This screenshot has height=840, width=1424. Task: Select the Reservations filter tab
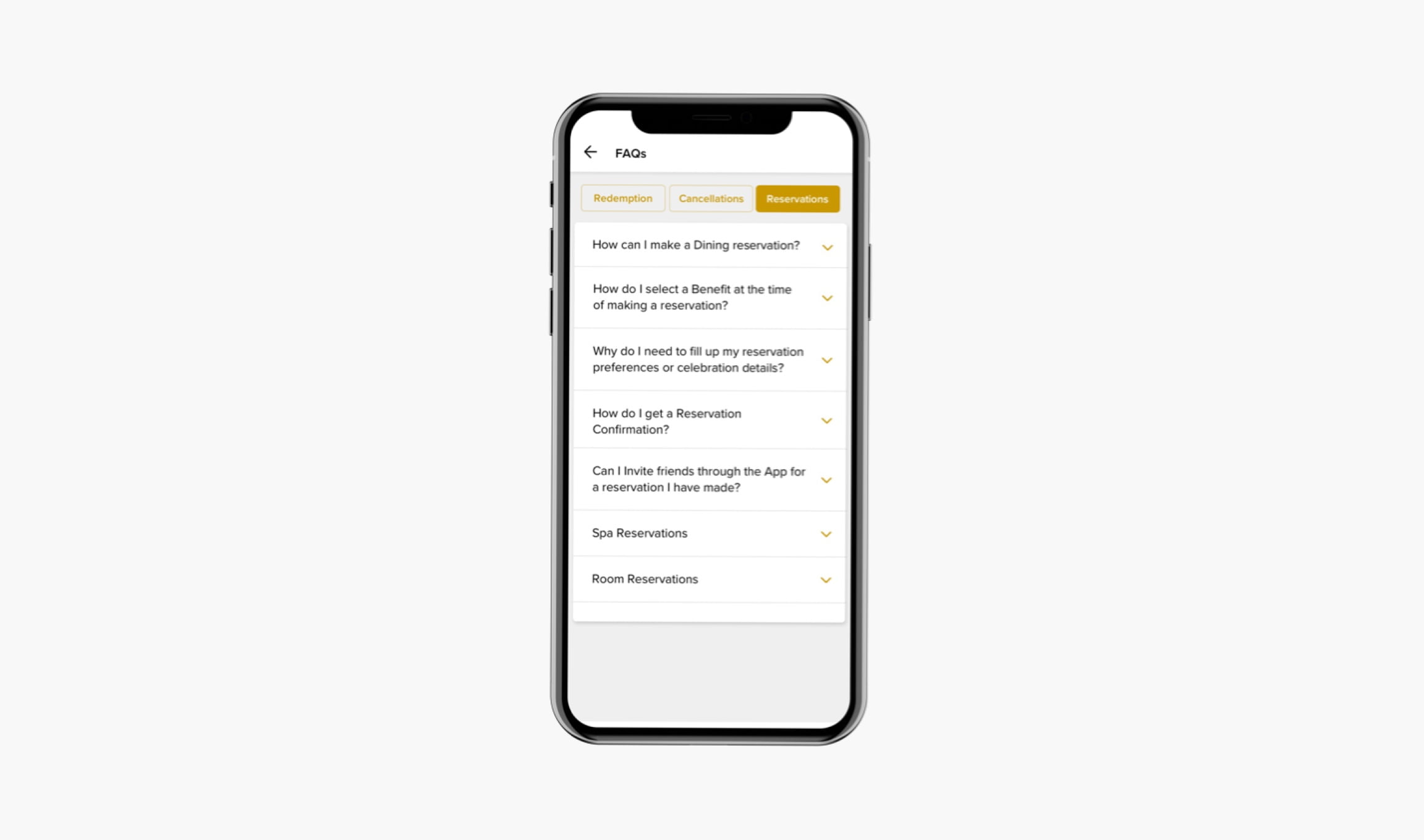(796, 198)
